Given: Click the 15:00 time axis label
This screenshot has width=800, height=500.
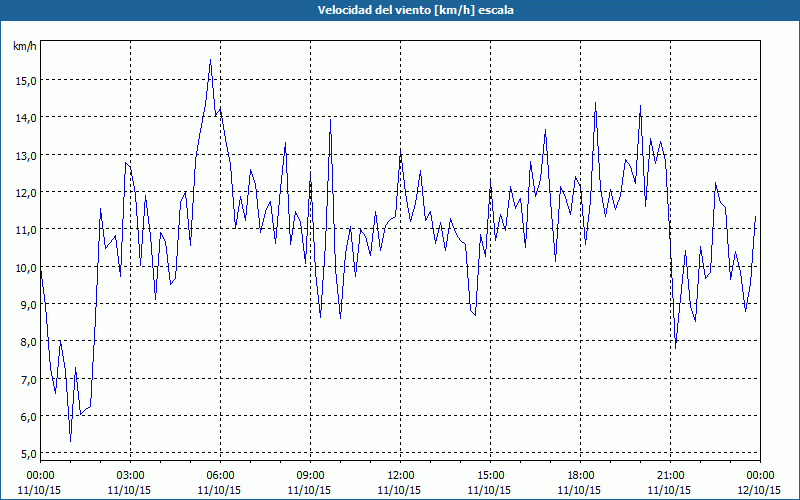Looking at the screenshot, I should click(490, 476).
